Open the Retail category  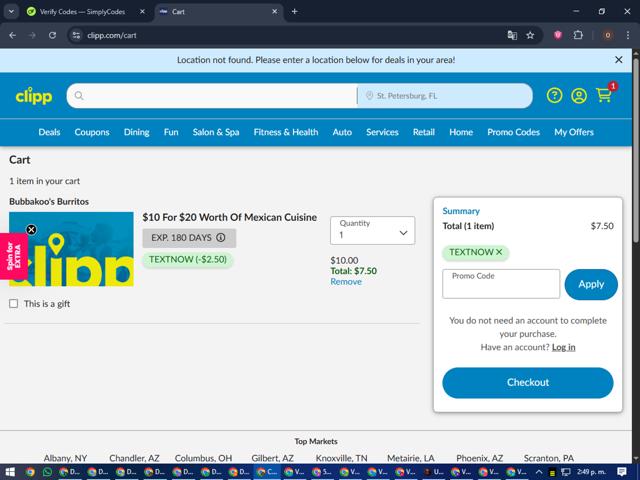424,132
